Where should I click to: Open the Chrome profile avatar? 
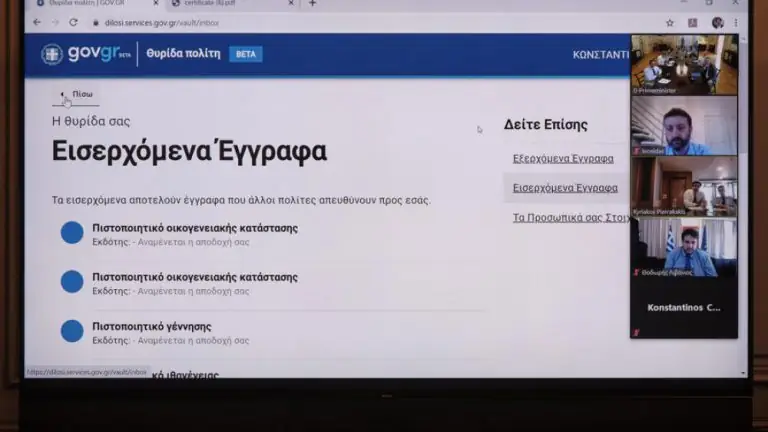click(718, 23)
